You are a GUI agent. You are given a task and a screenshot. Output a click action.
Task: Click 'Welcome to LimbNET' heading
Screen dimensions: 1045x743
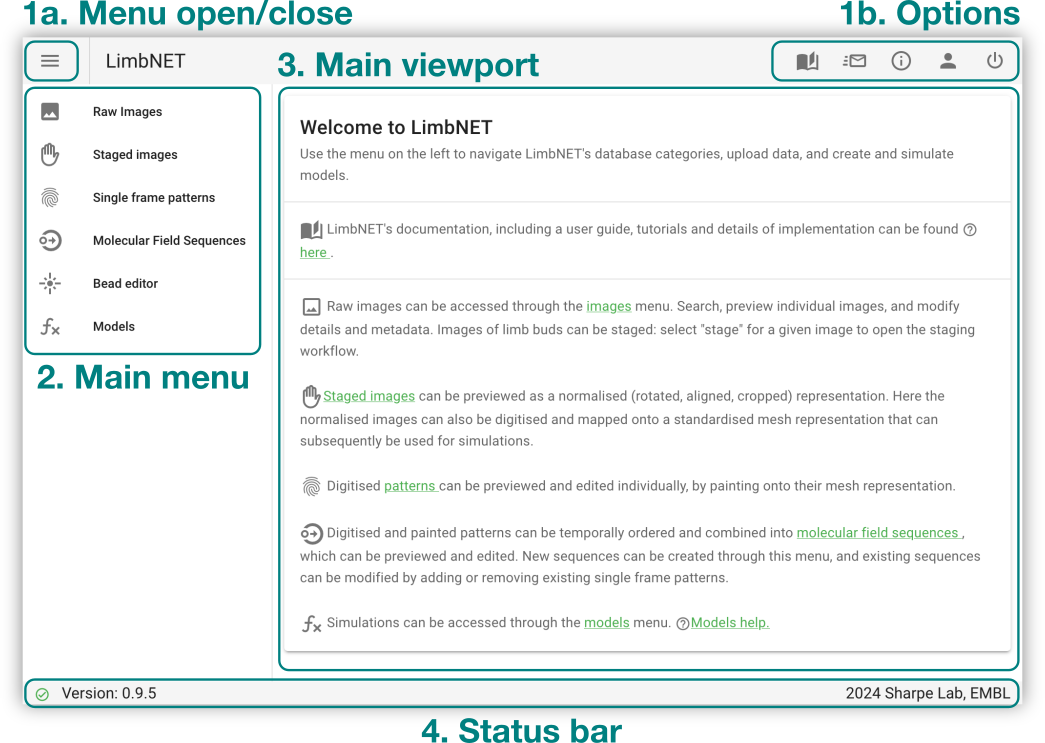(x=396, y=127)
